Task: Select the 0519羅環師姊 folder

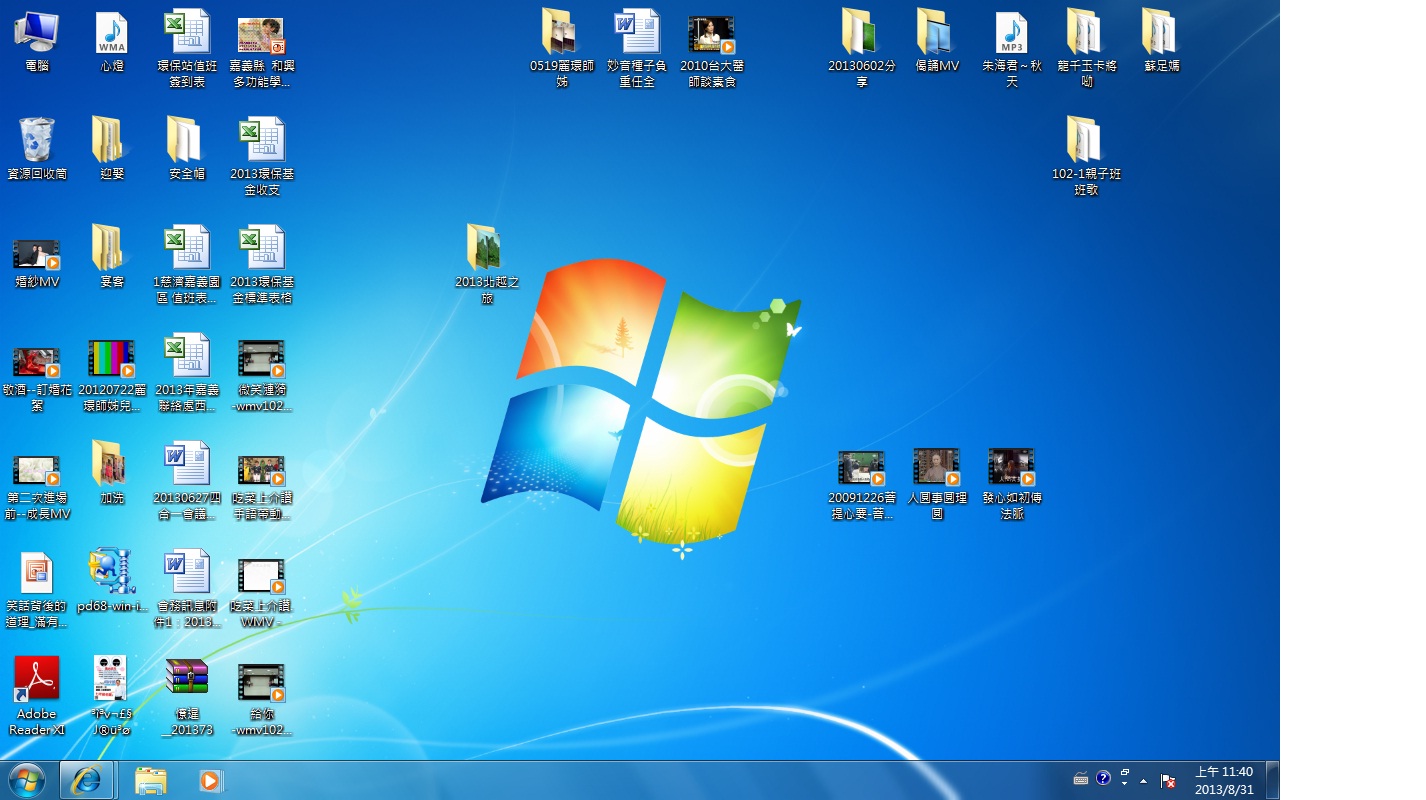Action: (562, 48)
